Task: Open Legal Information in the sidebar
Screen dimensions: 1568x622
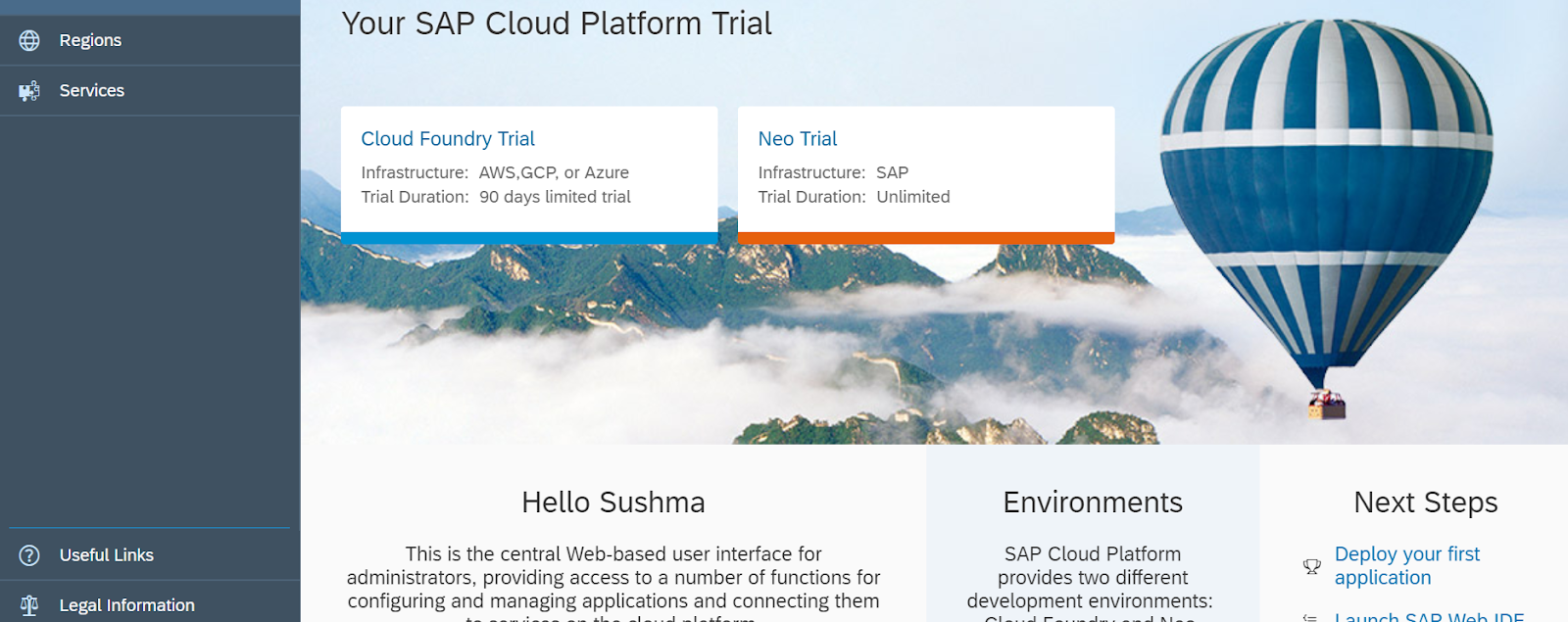Action: tap(150, 603)
